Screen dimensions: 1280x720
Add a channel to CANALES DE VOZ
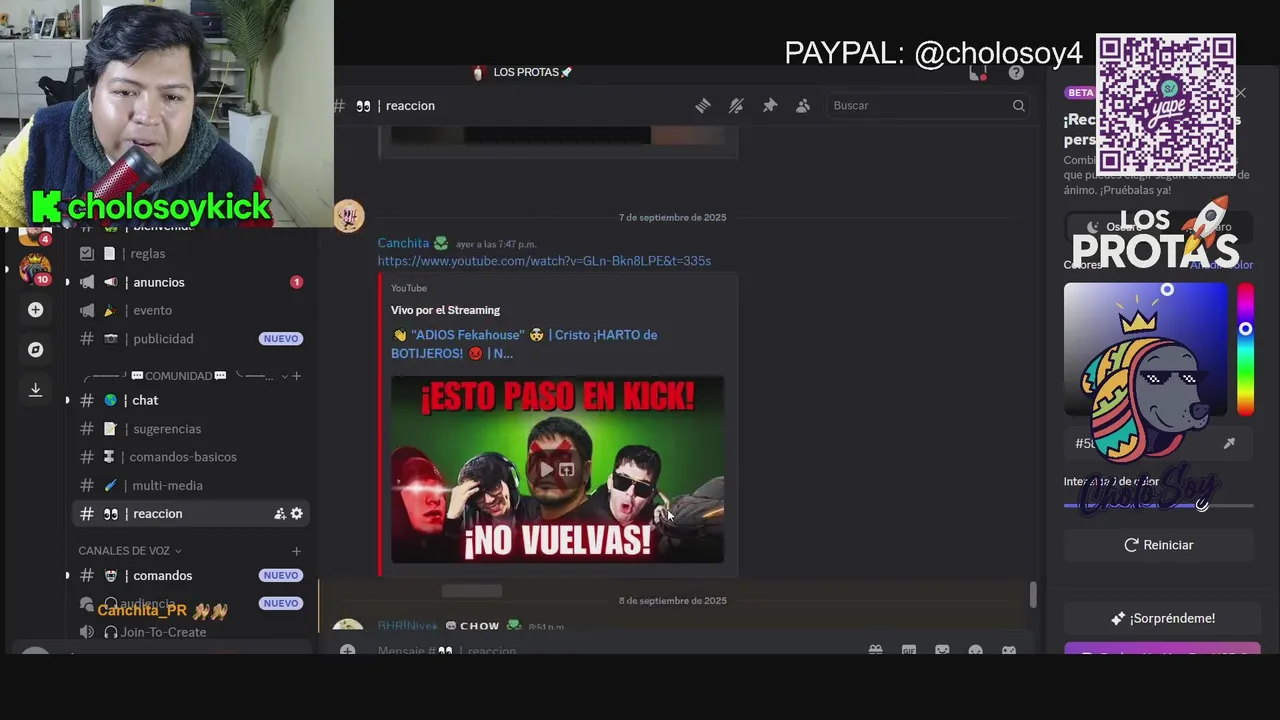tap(296, 551)
